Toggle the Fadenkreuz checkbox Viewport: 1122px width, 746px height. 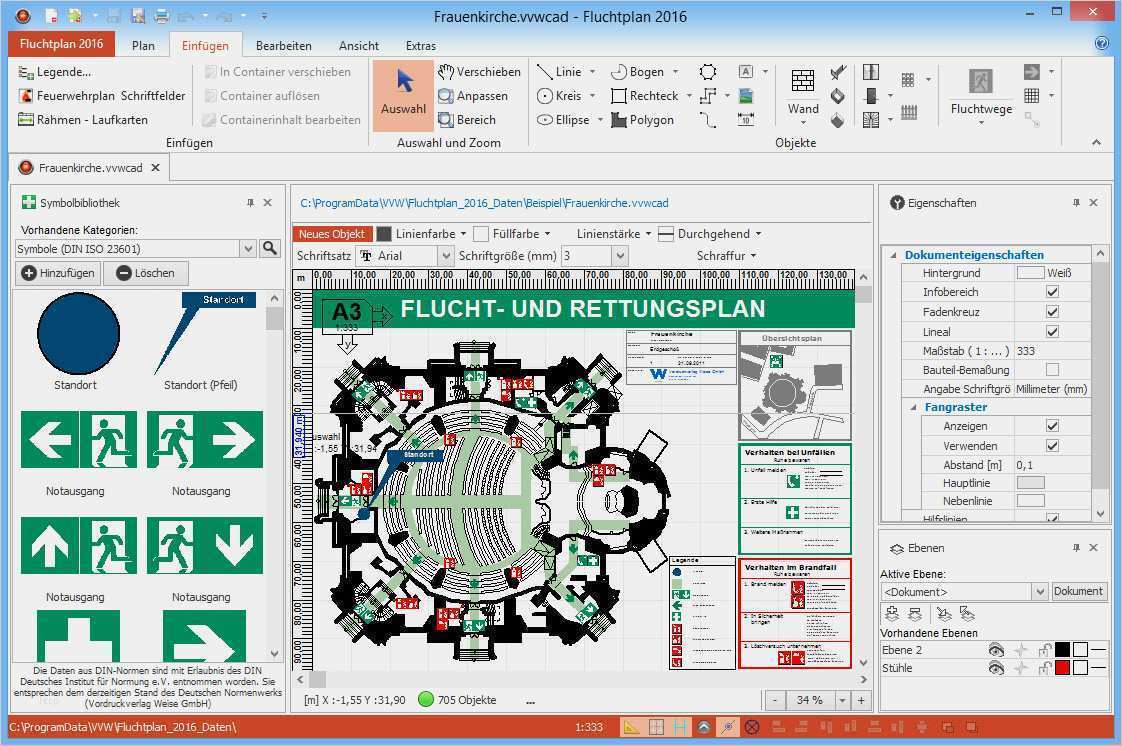click(x=1052, y=312)
